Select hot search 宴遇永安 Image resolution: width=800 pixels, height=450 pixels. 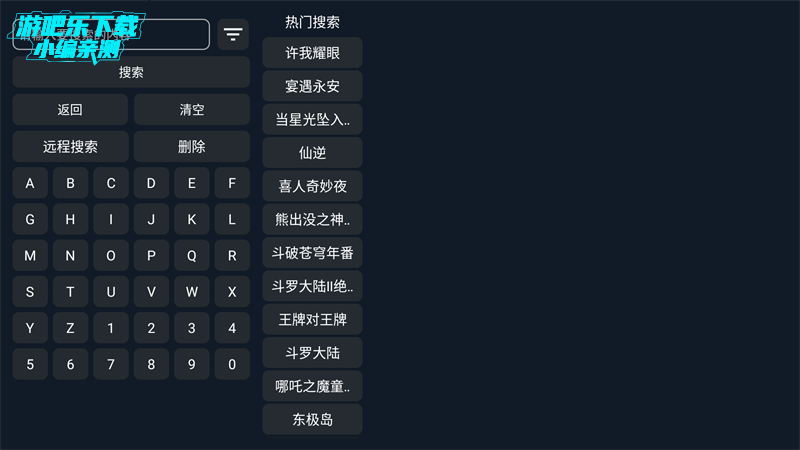click(x=312, y=86)
